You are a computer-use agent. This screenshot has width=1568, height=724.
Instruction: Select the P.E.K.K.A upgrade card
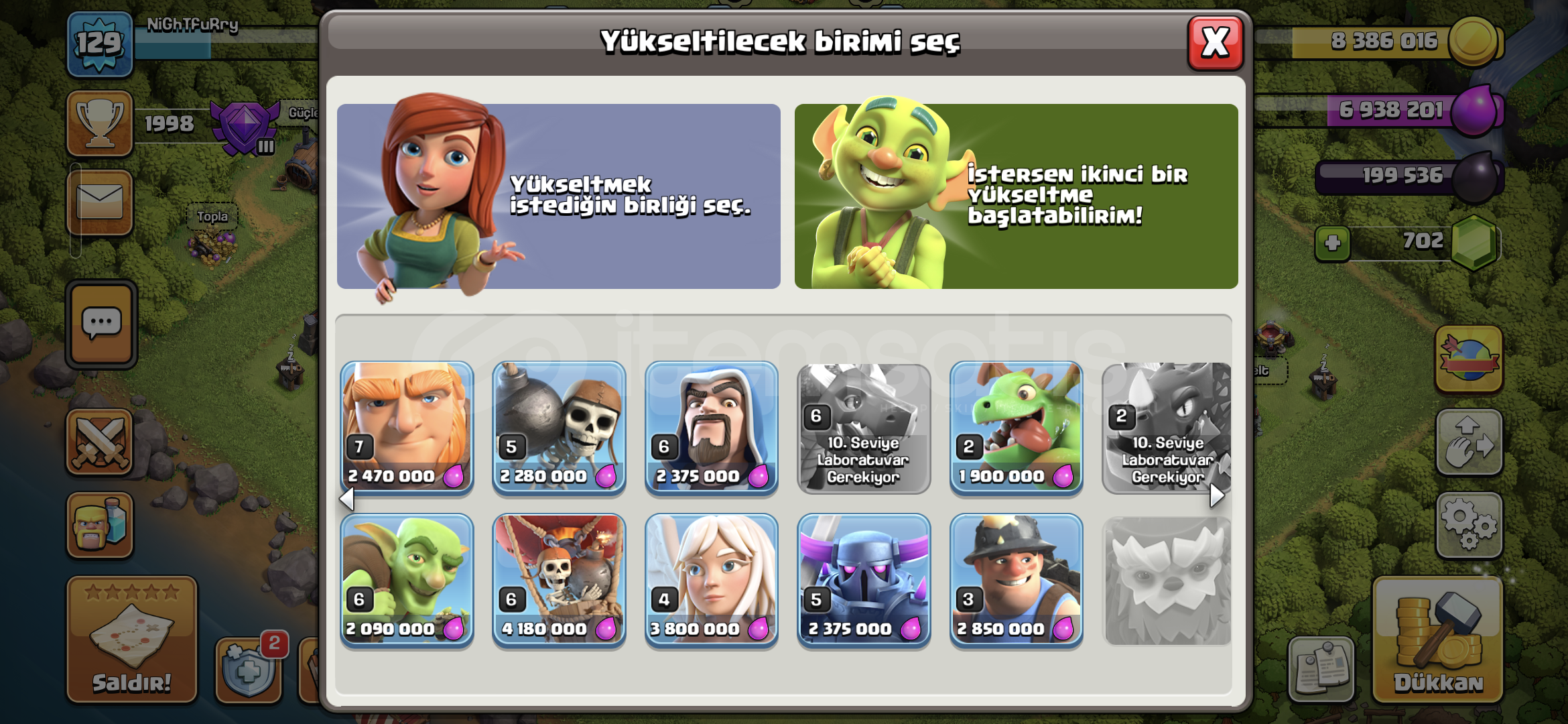point(864,581)
